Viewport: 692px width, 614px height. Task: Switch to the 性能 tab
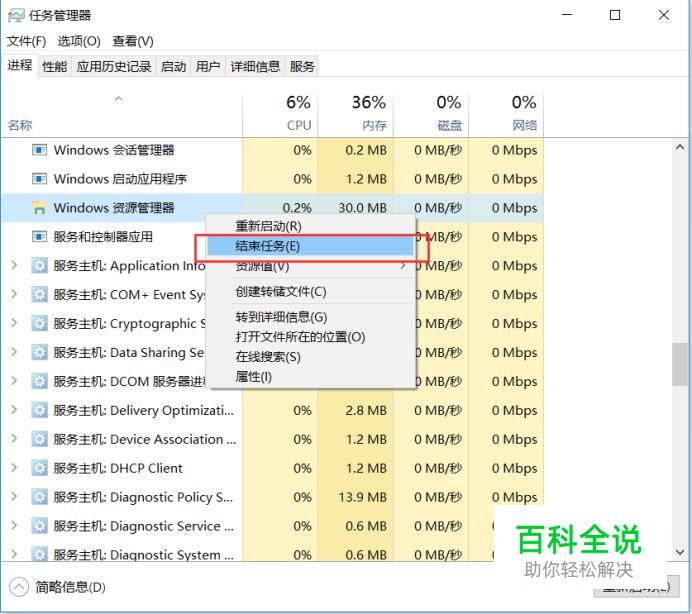(x=54, y=67)
